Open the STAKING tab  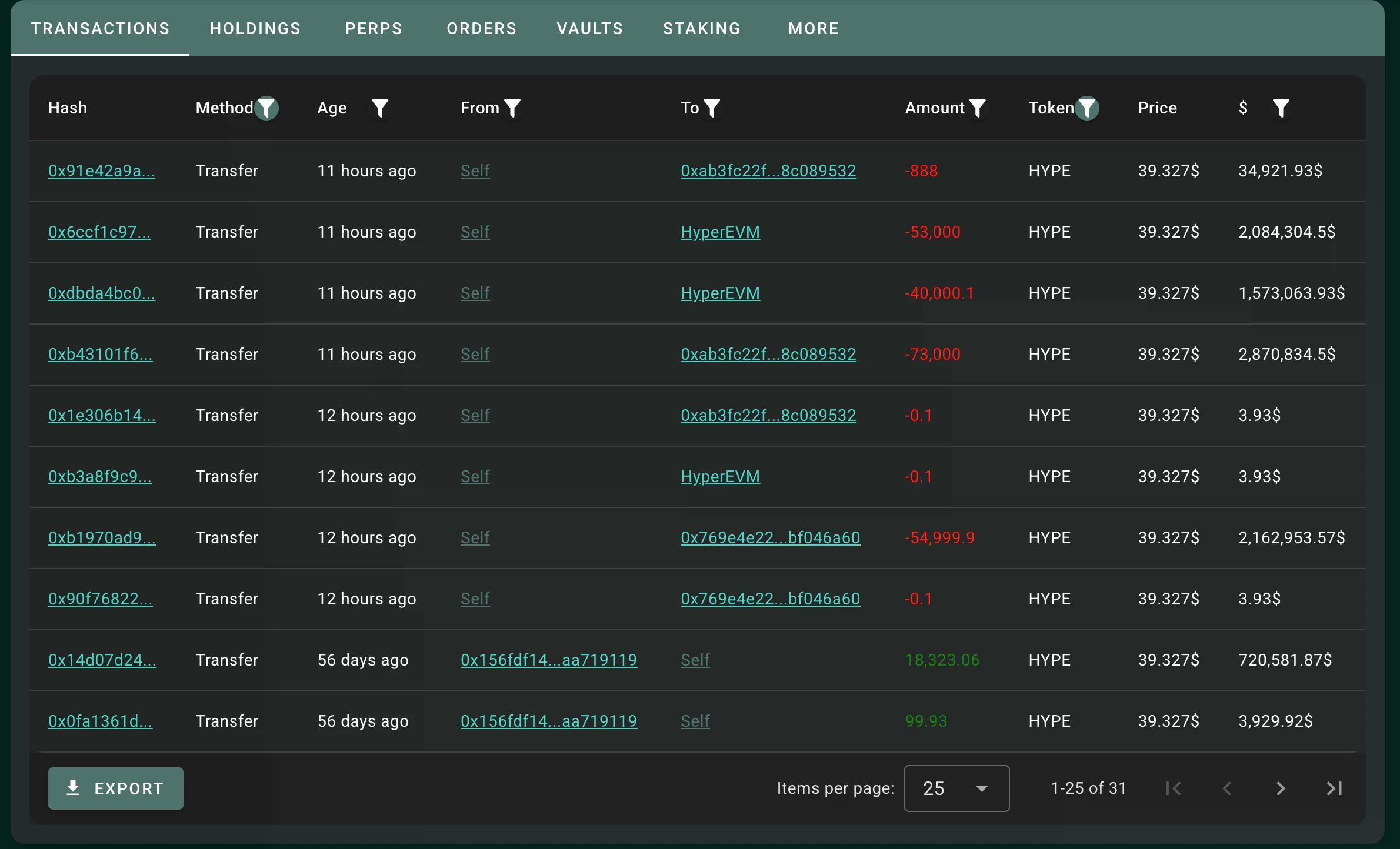(702, 28)
